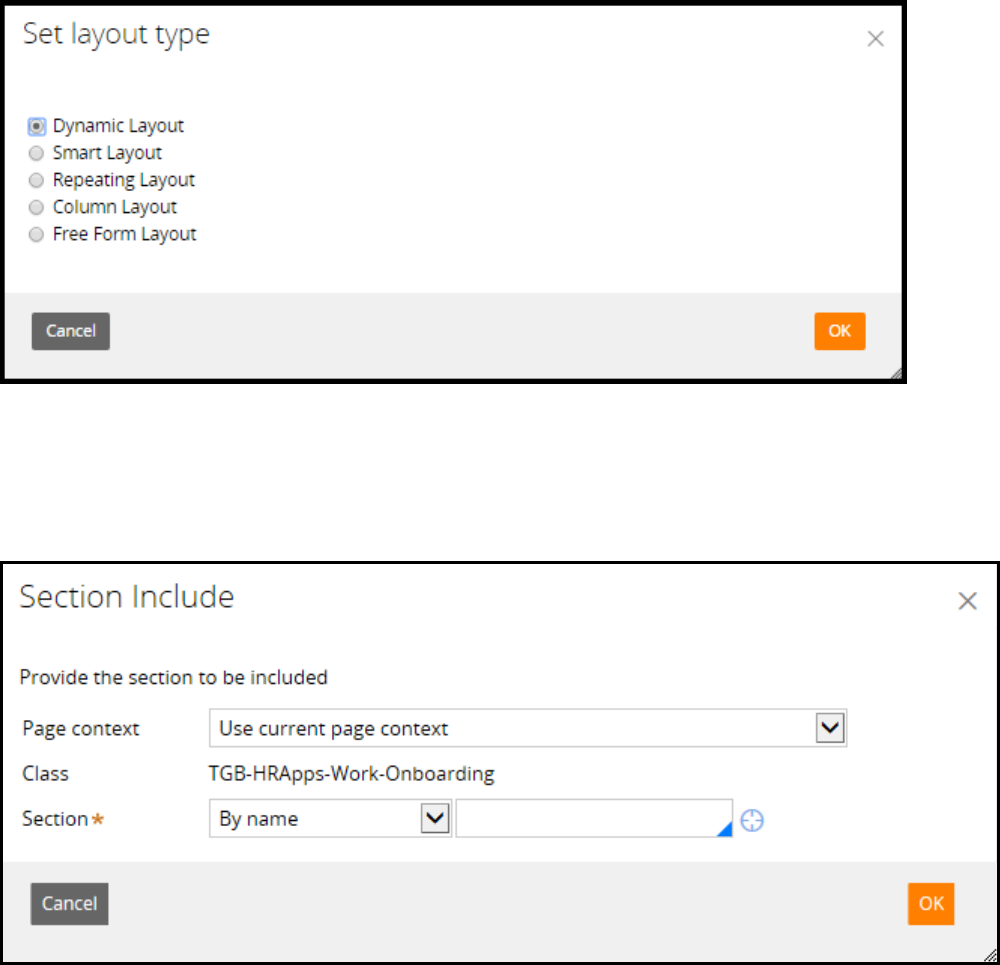Close the Set layout type dialog
Viewport: 1000px width, 965px height.
(875, 39)
